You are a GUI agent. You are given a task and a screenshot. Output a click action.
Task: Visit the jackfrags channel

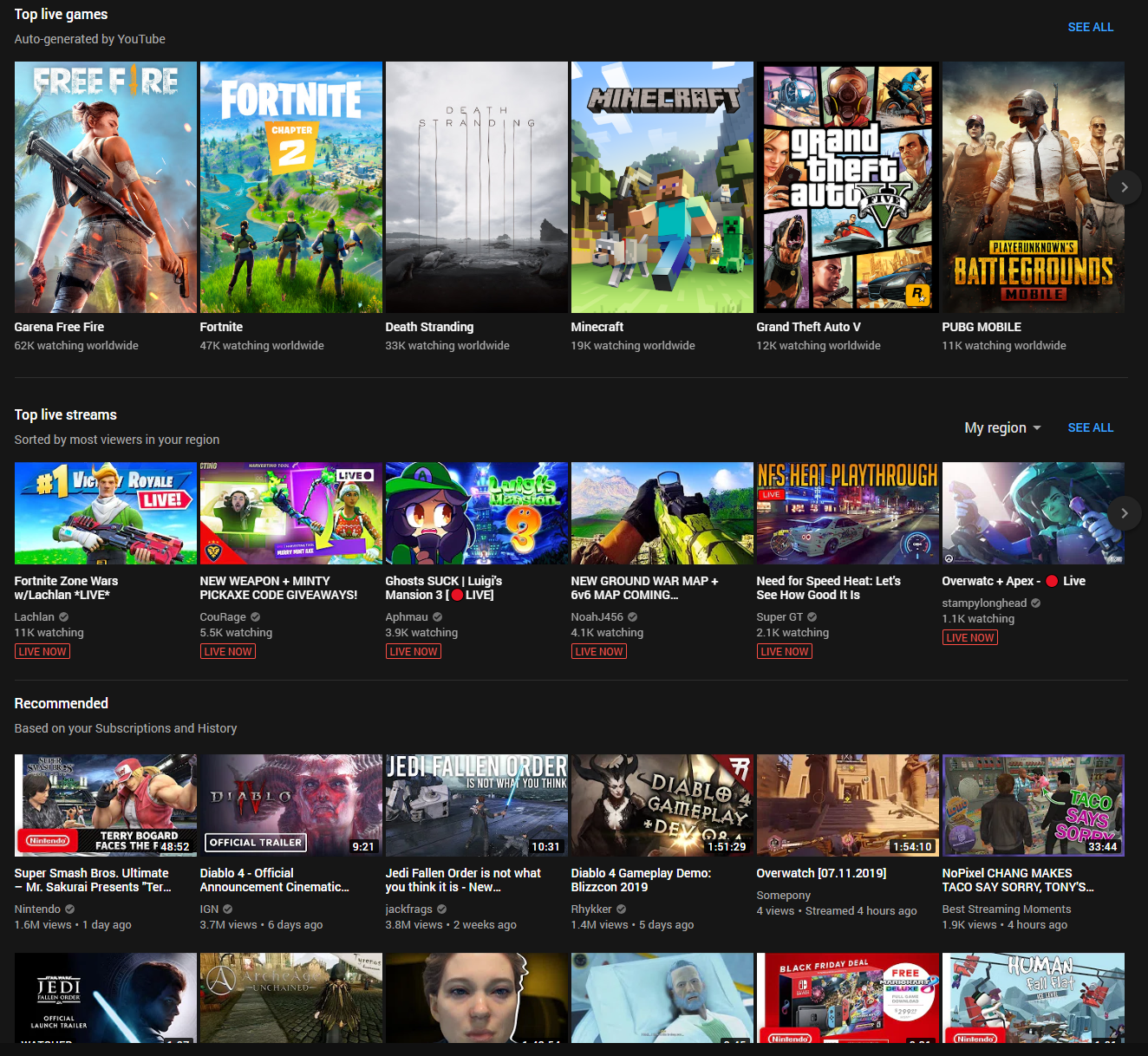point(409,909)
